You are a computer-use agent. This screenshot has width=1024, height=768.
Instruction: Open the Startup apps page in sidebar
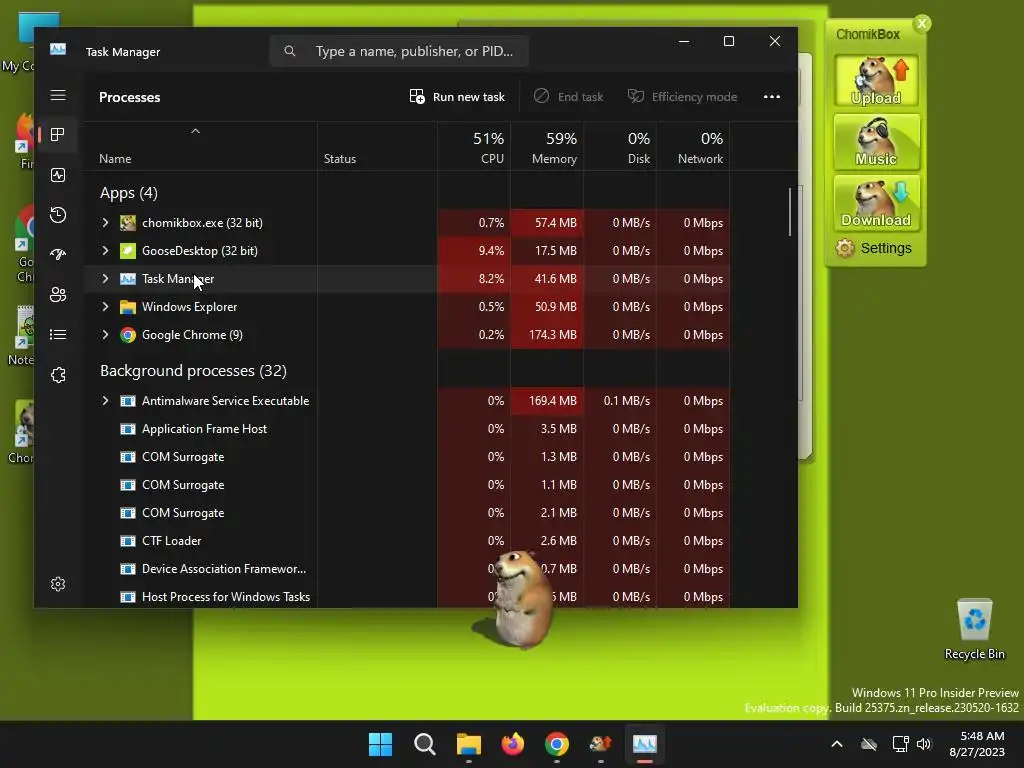tap(58, 255)
